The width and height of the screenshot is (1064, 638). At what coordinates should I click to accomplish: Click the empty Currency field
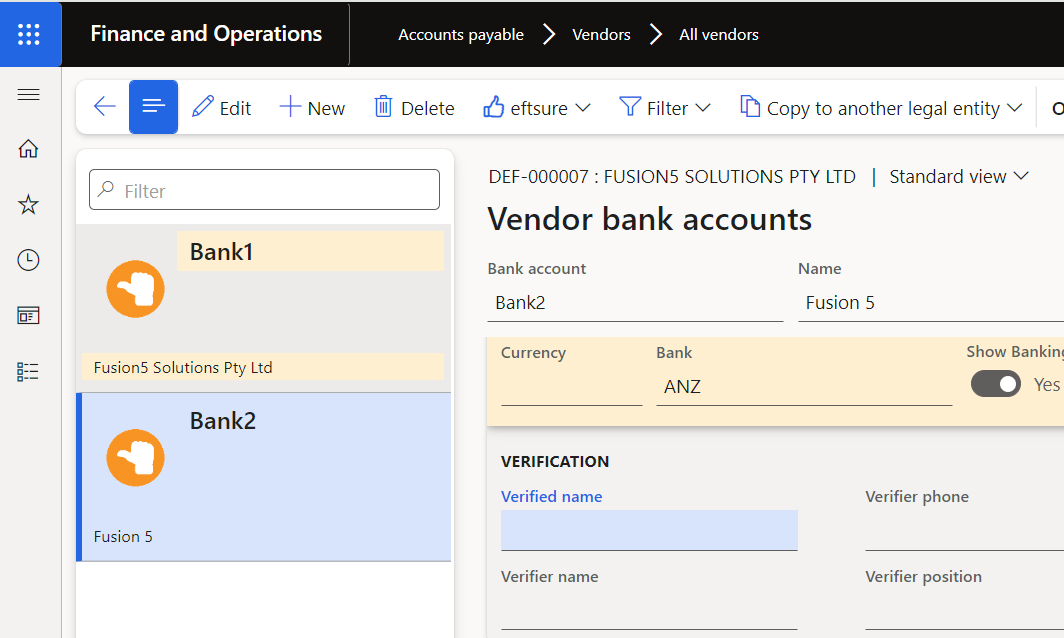point(571,387)
